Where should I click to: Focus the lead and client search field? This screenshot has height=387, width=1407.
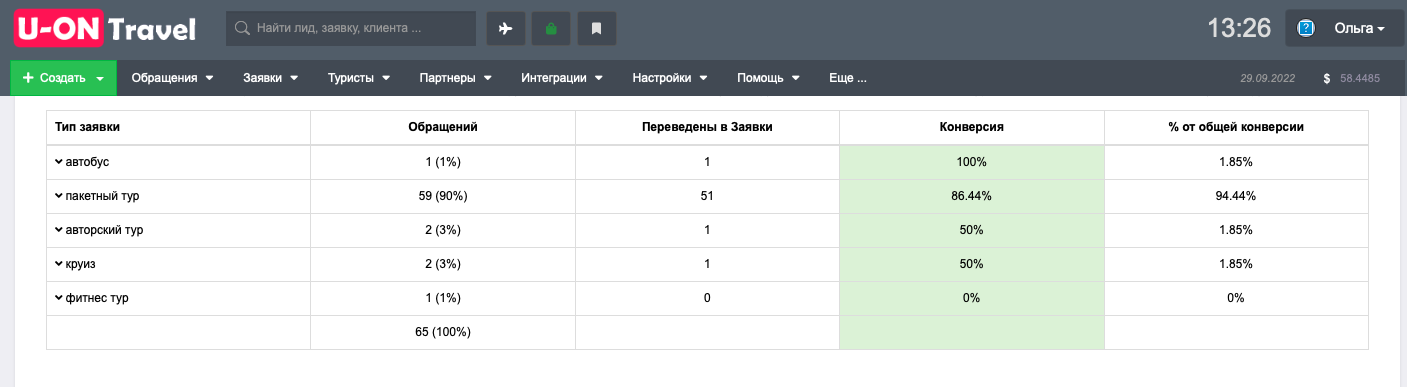(x=351, y=29)
